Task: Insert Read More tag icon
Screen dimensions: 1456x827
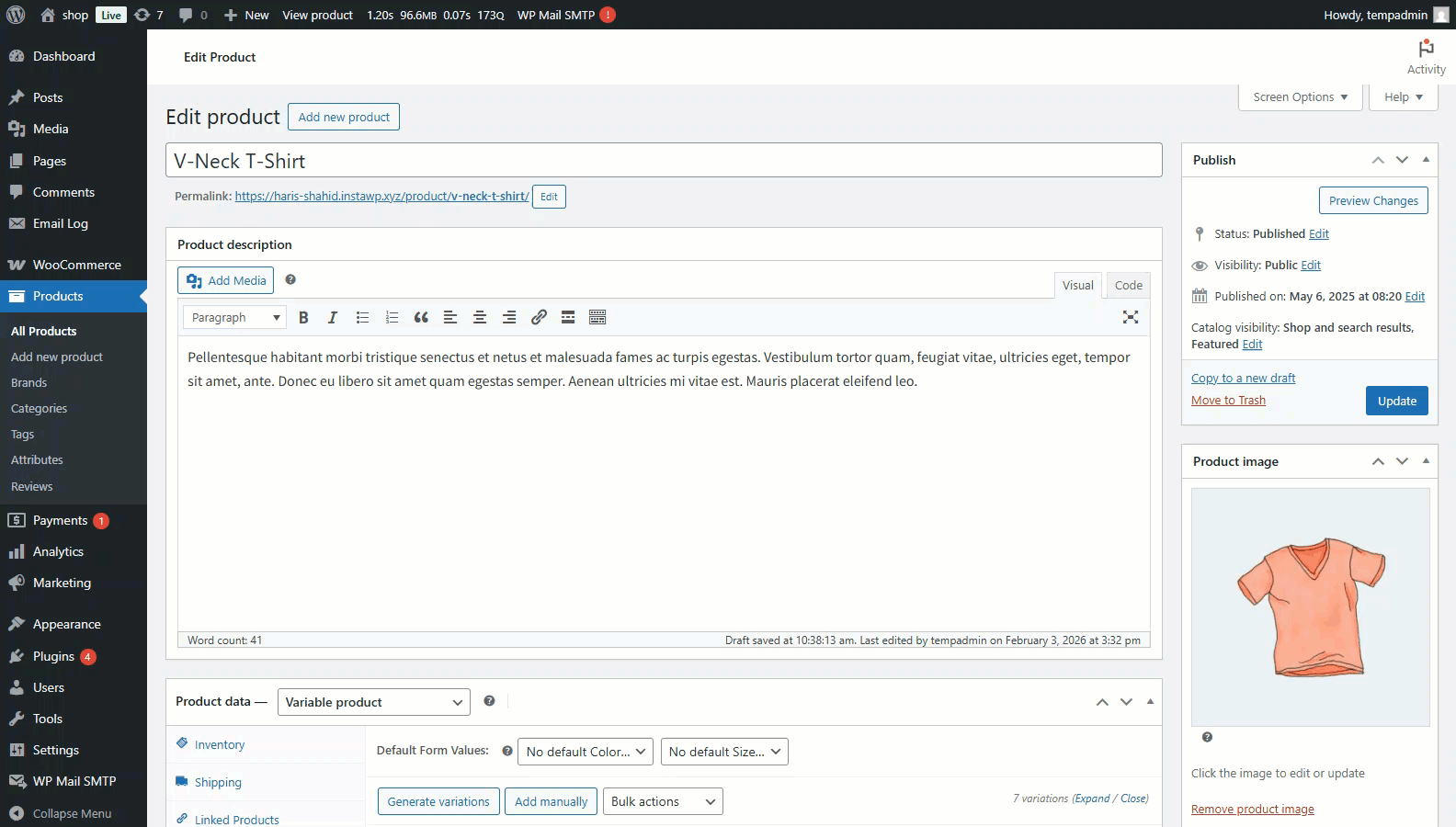Action: 568,317
